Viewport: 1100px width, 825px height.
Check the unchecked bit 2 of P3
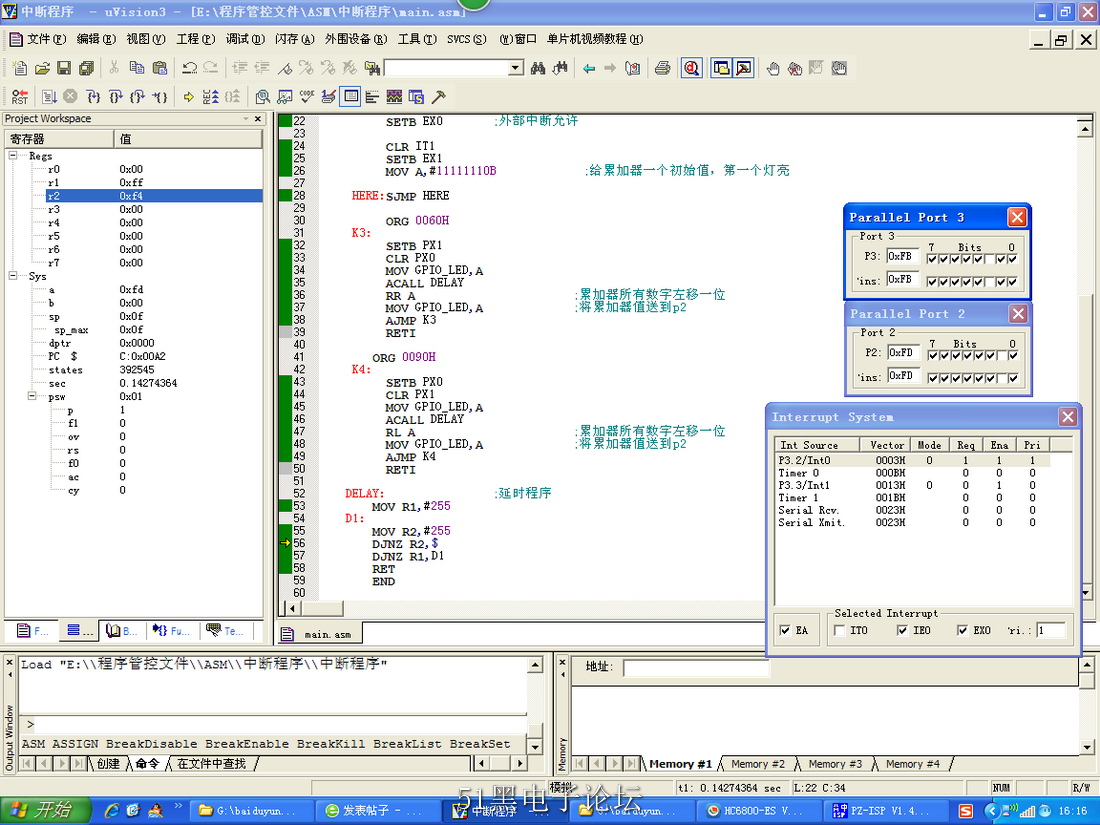pos(989,260)
